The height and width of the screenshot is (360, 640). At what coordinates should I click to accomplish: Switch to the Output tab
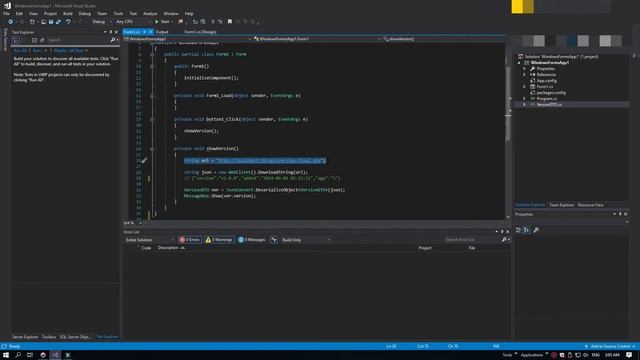pos(162,32)
